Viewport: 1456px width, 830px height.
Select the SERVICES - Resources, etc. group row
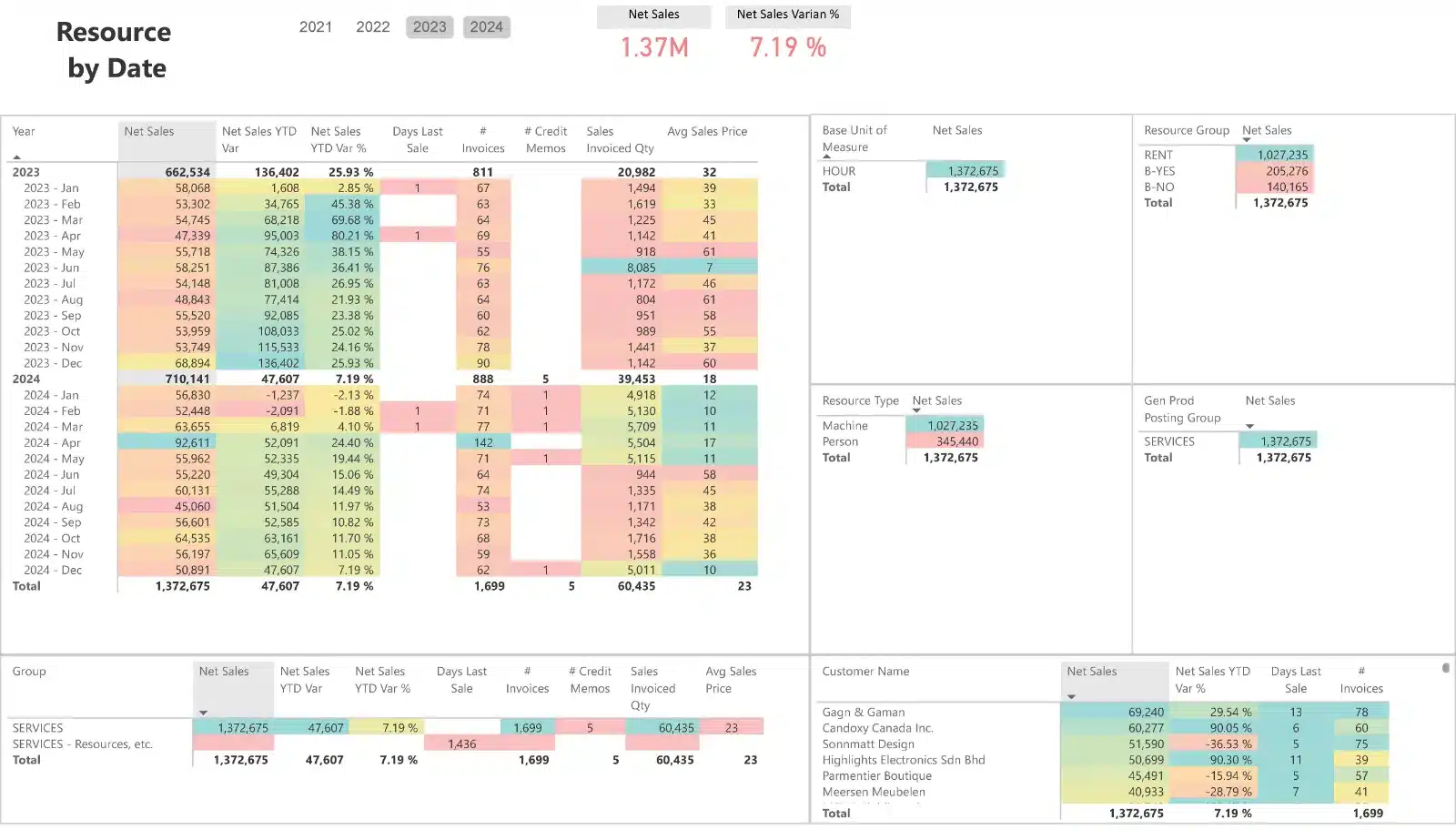pos(82,744)
